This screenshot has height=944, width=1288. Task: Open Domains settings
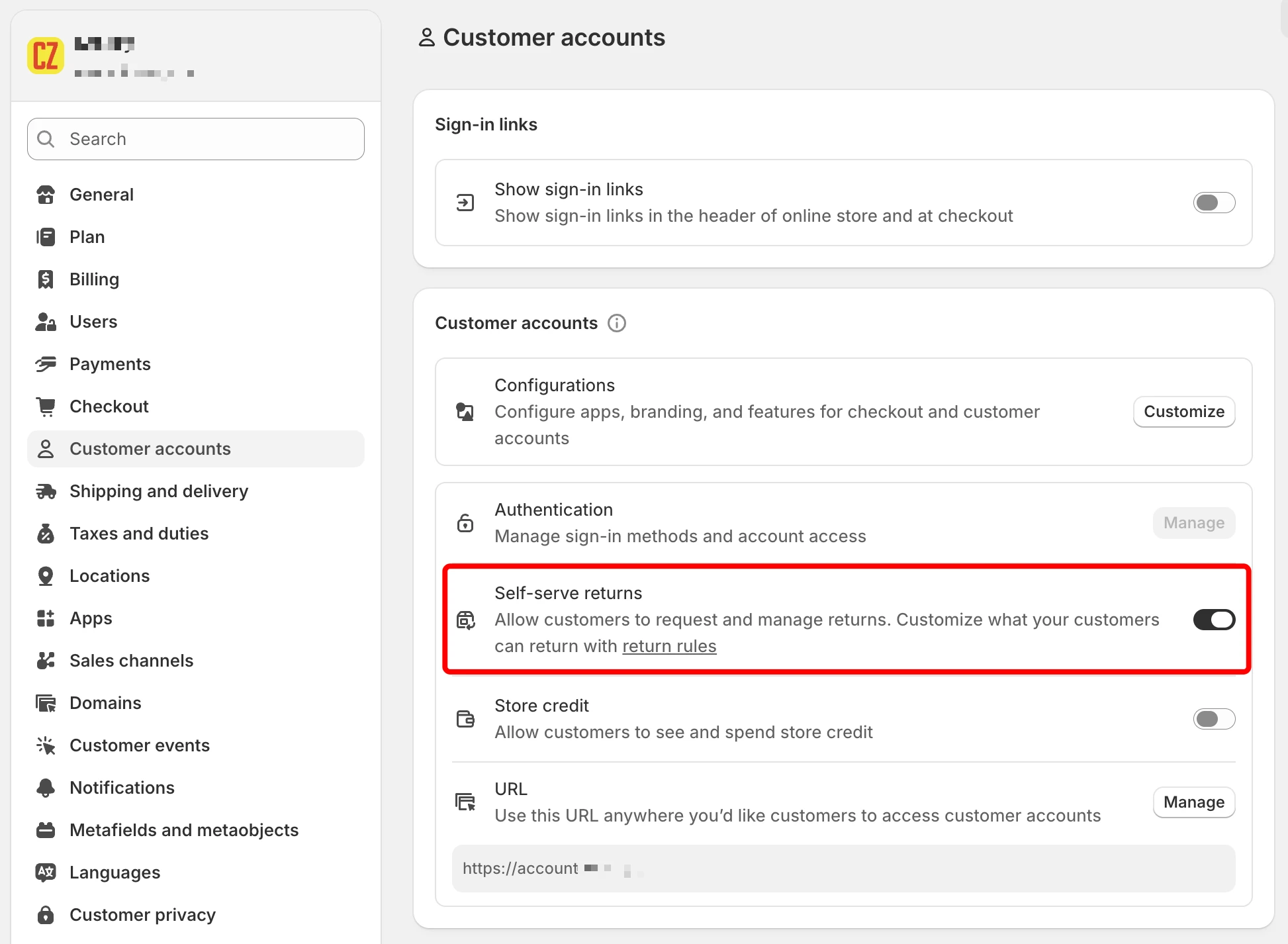(196, 703)
